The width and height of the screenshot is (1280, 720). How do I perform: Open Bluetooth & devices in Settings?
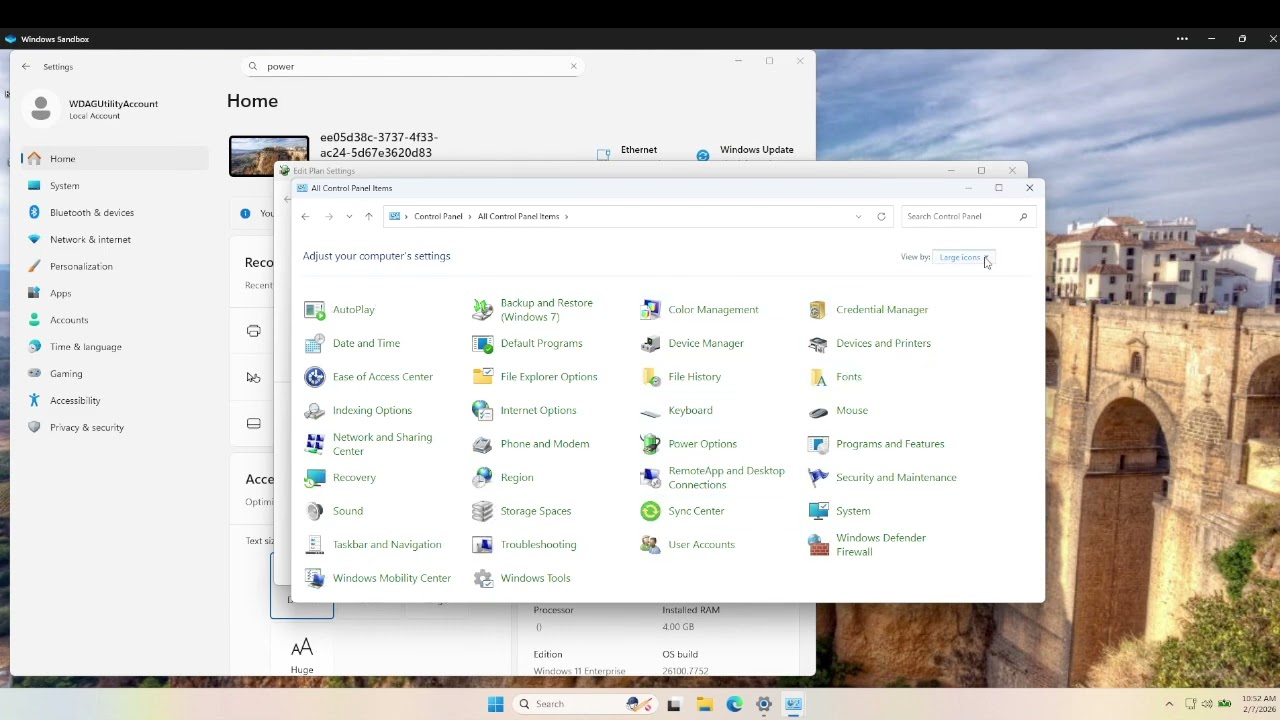pyautogui.click(x=114, y=213)
